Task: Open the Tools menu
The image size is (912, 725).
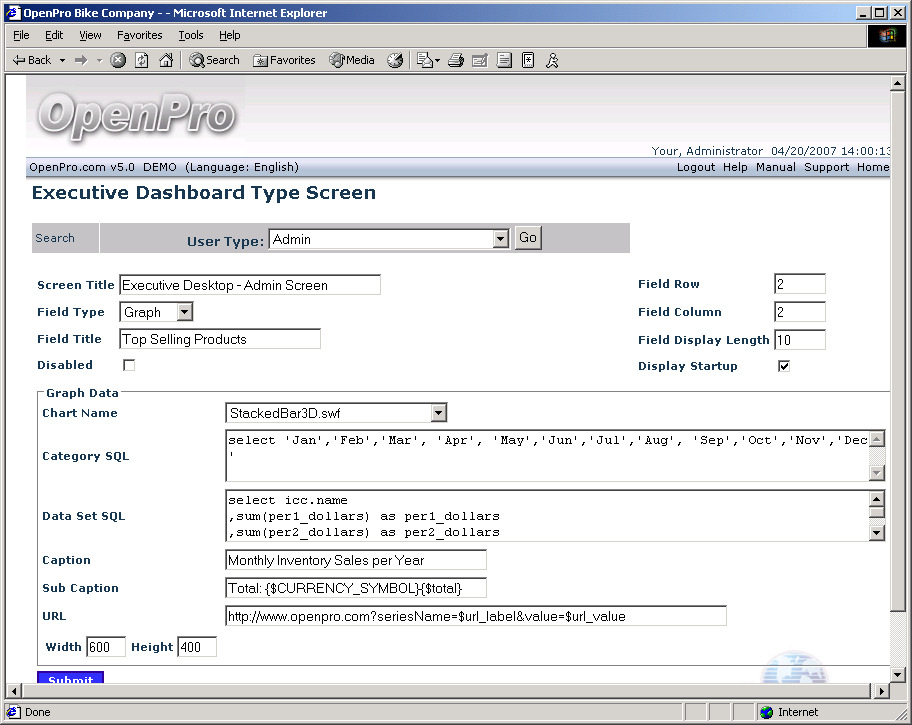Action: click(x=190, y=35)
